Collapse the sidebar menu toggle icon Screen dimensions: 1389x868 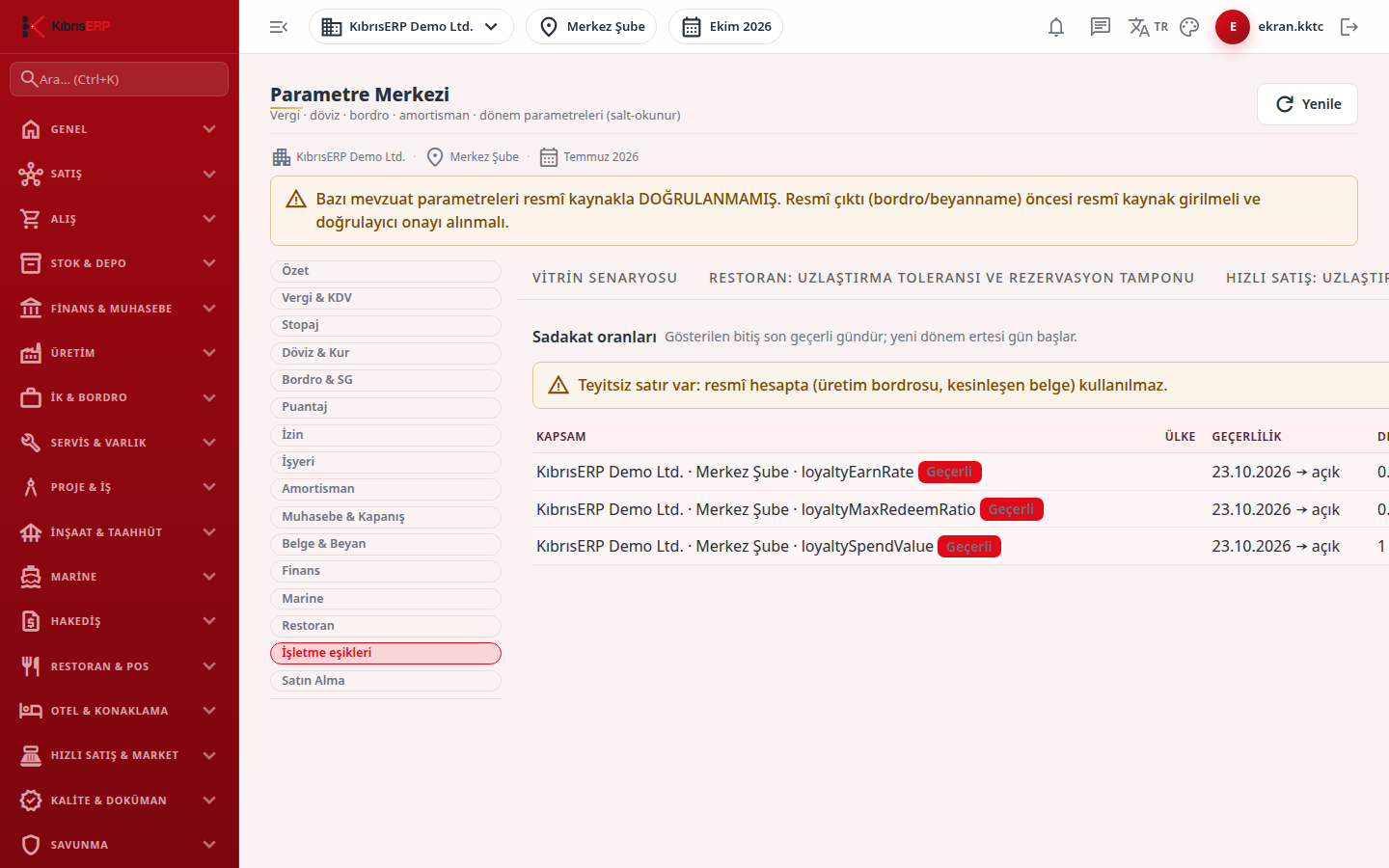[279, 27]
